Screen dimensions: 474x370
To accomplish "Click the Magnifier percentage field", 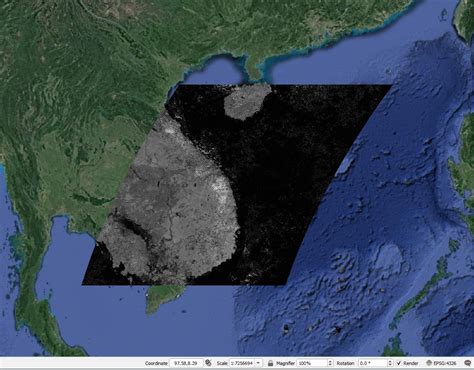I will pyautogui.click(x=312, y=363).
